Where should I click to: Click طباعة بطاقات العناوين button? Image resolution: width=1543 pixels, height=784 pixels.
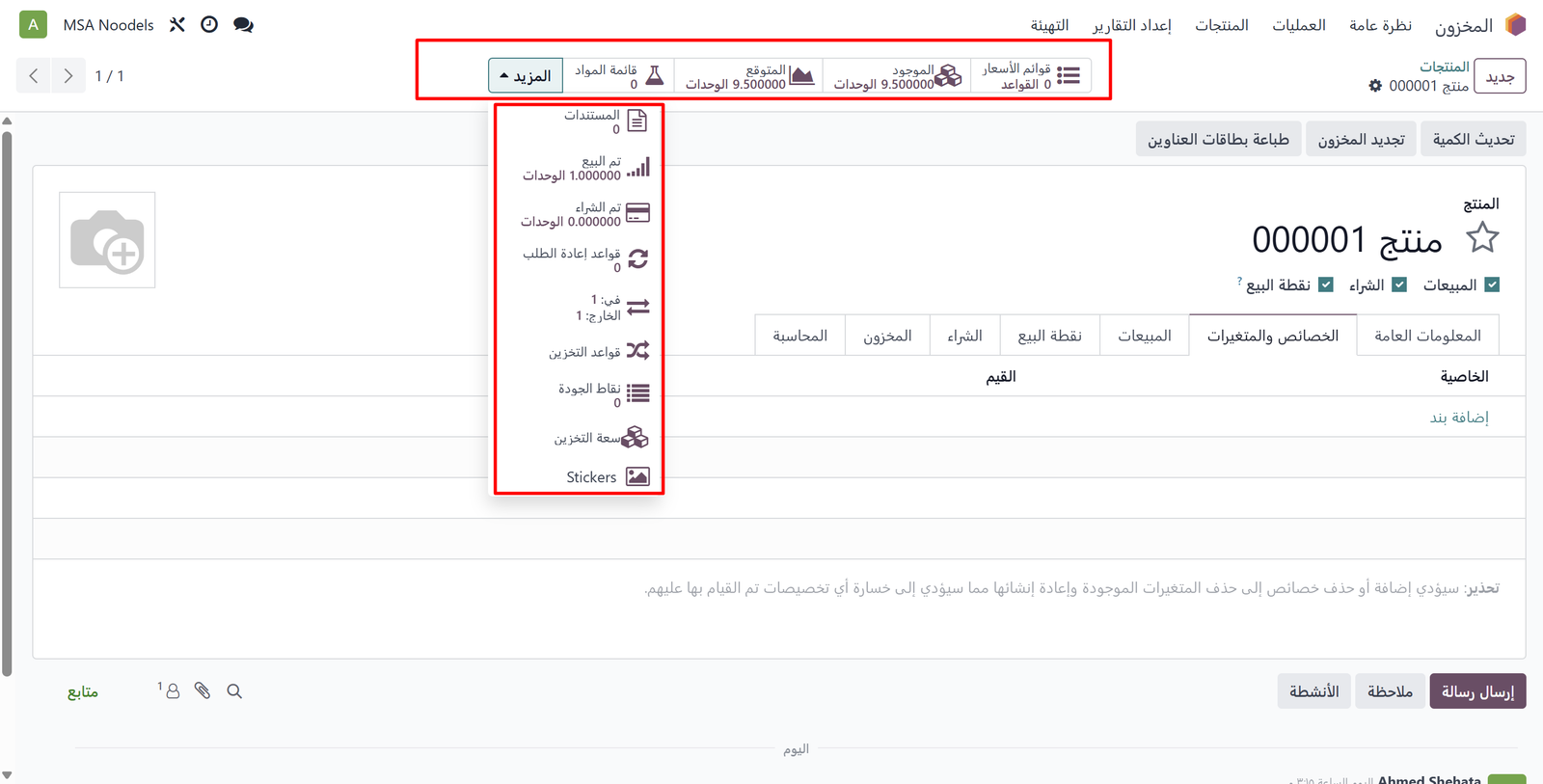(x=1218, y=139)
